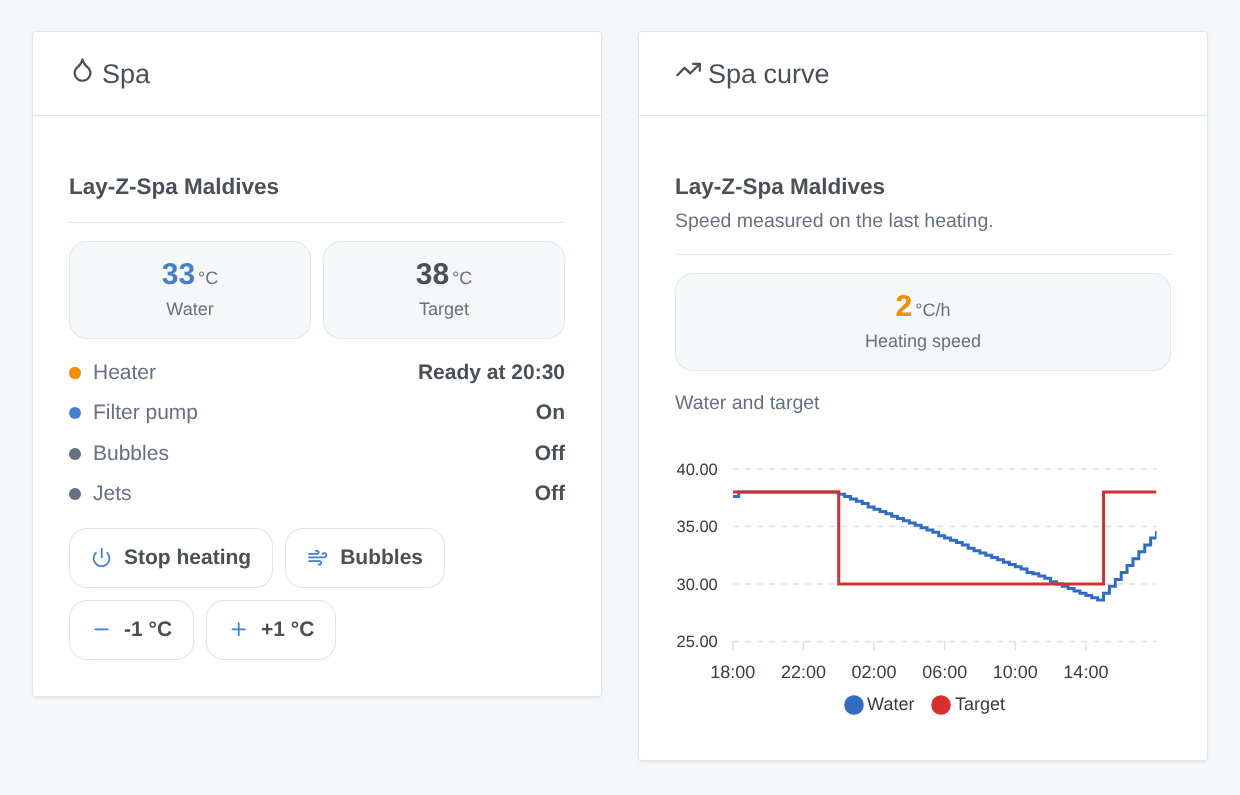The height and width of the screenshot is (795, 1240).
Task: Click the Stop heating button label
Action: pyautogui.click(x=187, y=557)
